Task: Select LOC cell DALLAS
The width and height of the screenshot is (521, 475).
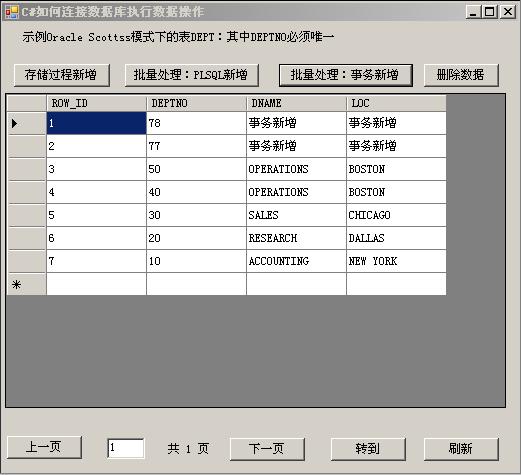Action: point(396,238)
